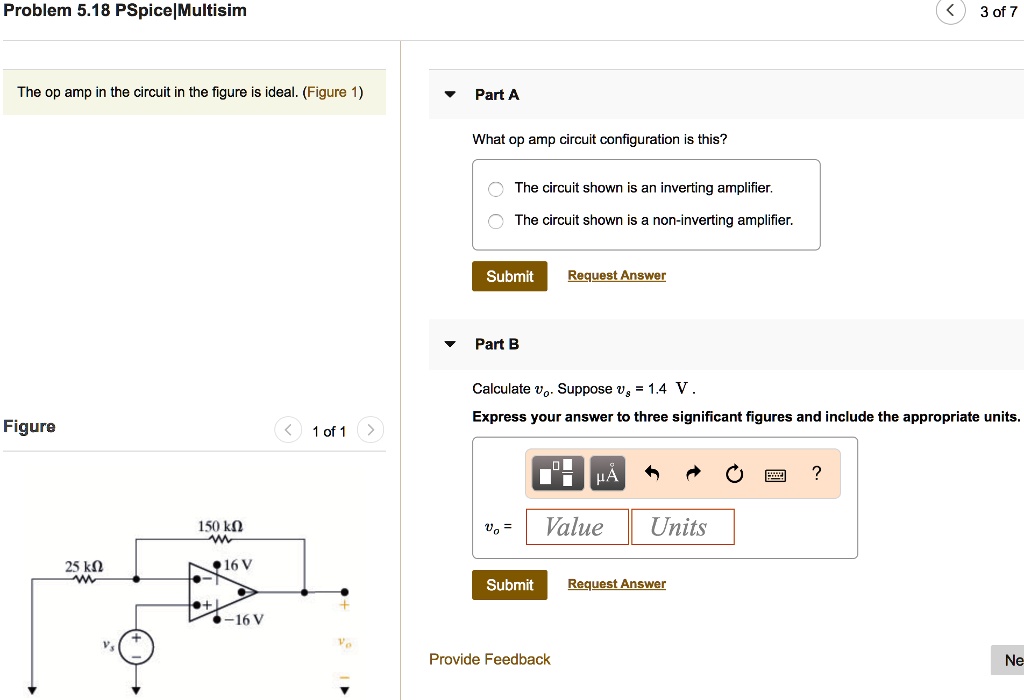Select inverting amplifier radio option
Image resolution: width=1024 pixels, height=700 pixels.
tap(496, 189)
